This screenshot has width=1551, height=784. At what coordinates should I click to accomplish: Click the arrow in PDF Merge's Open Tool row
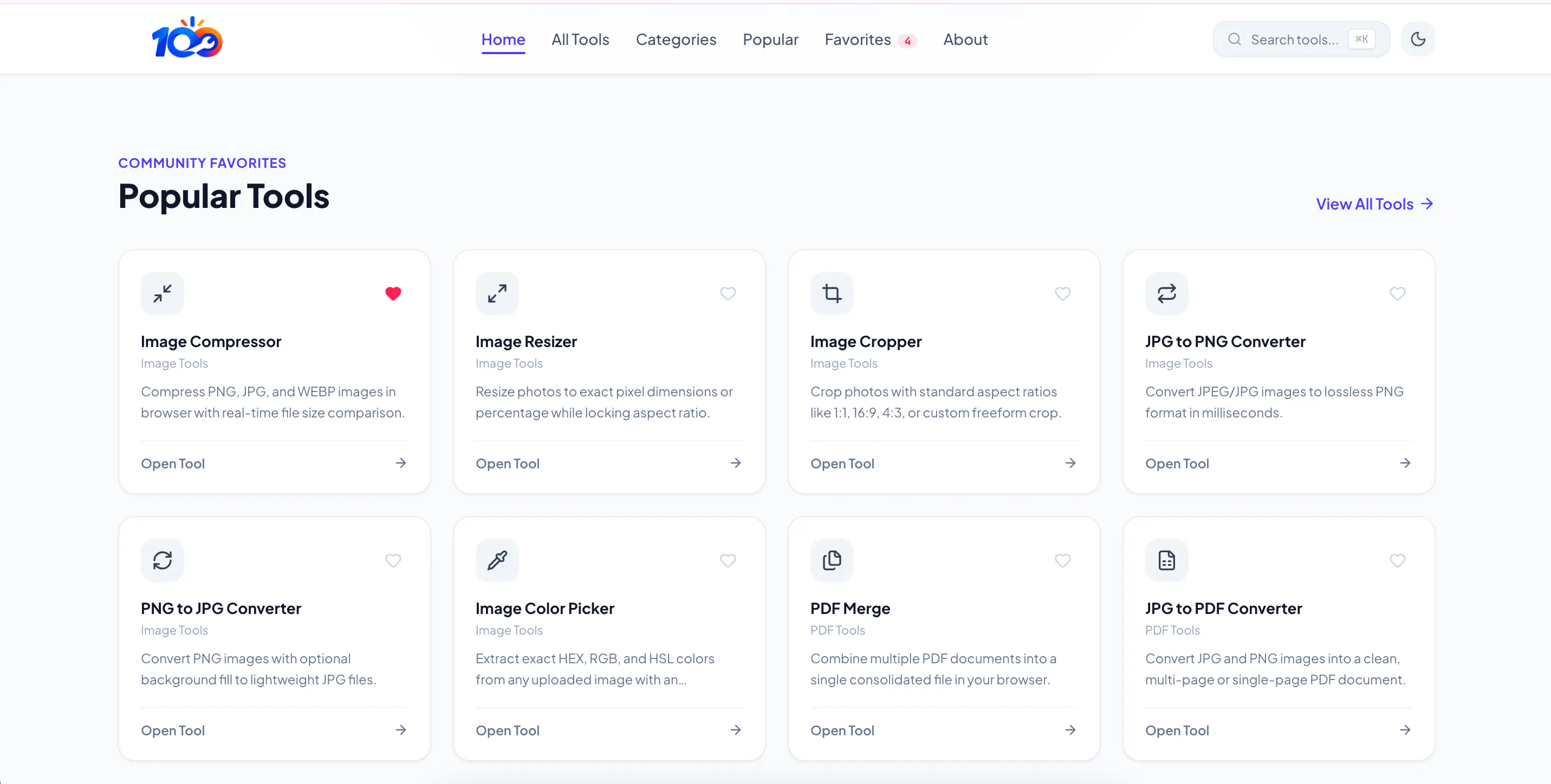(x=1070, y=730)
